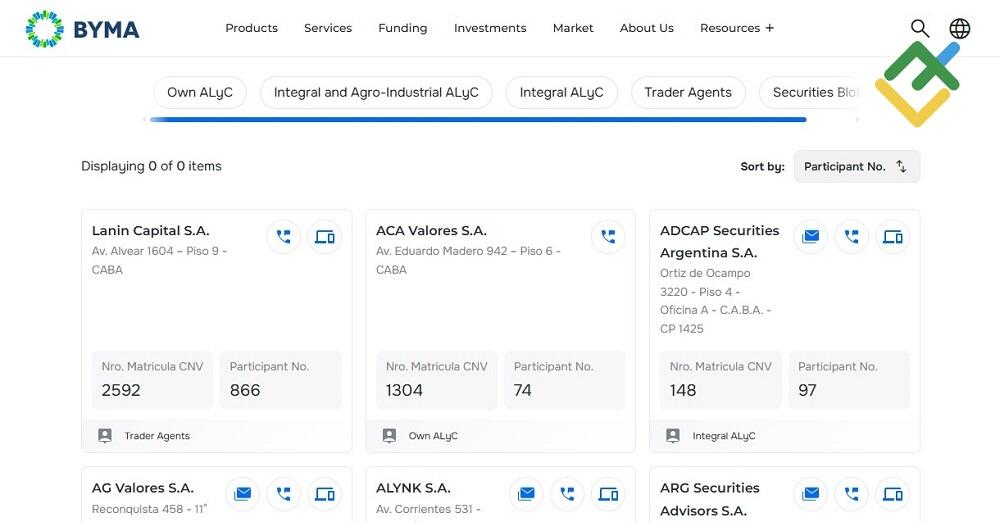Filter by Securities Brokers chip
This screenshot has width=1000, height=522.
[x=810, y=93]
